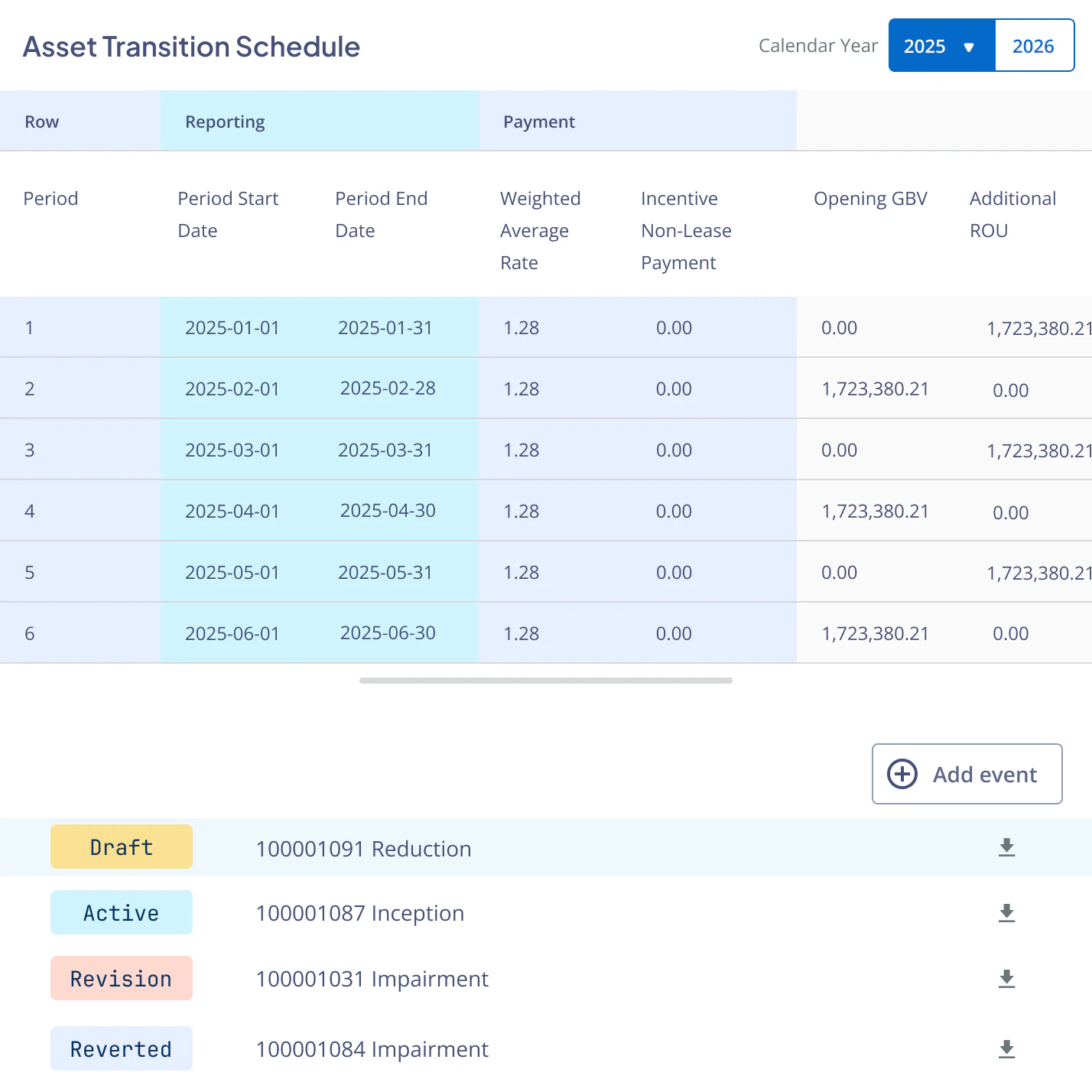Download the 100001084 Impairment event file

tap(1006, 1048)
